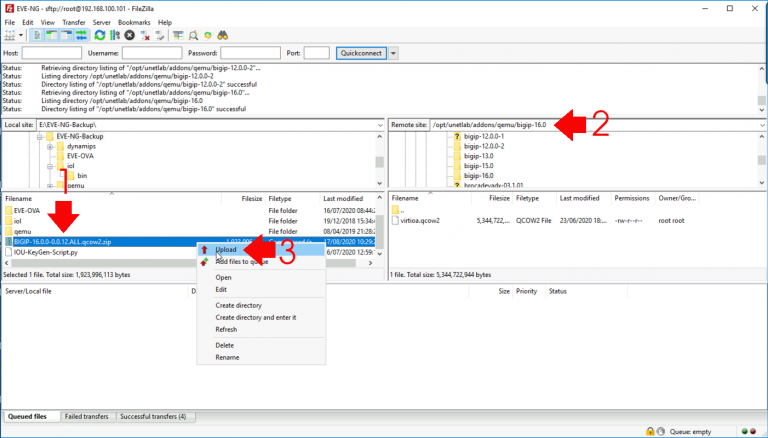Switch to Failed transfers tab
The width and height of the screenshot is (768, 438).
(87, 416)
